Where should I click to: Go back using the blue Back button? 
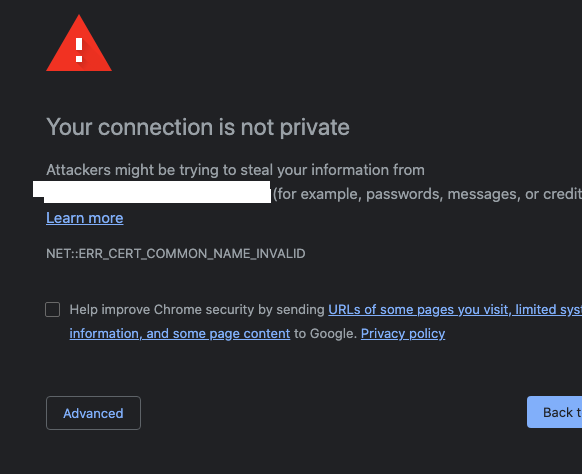(555, 412)
